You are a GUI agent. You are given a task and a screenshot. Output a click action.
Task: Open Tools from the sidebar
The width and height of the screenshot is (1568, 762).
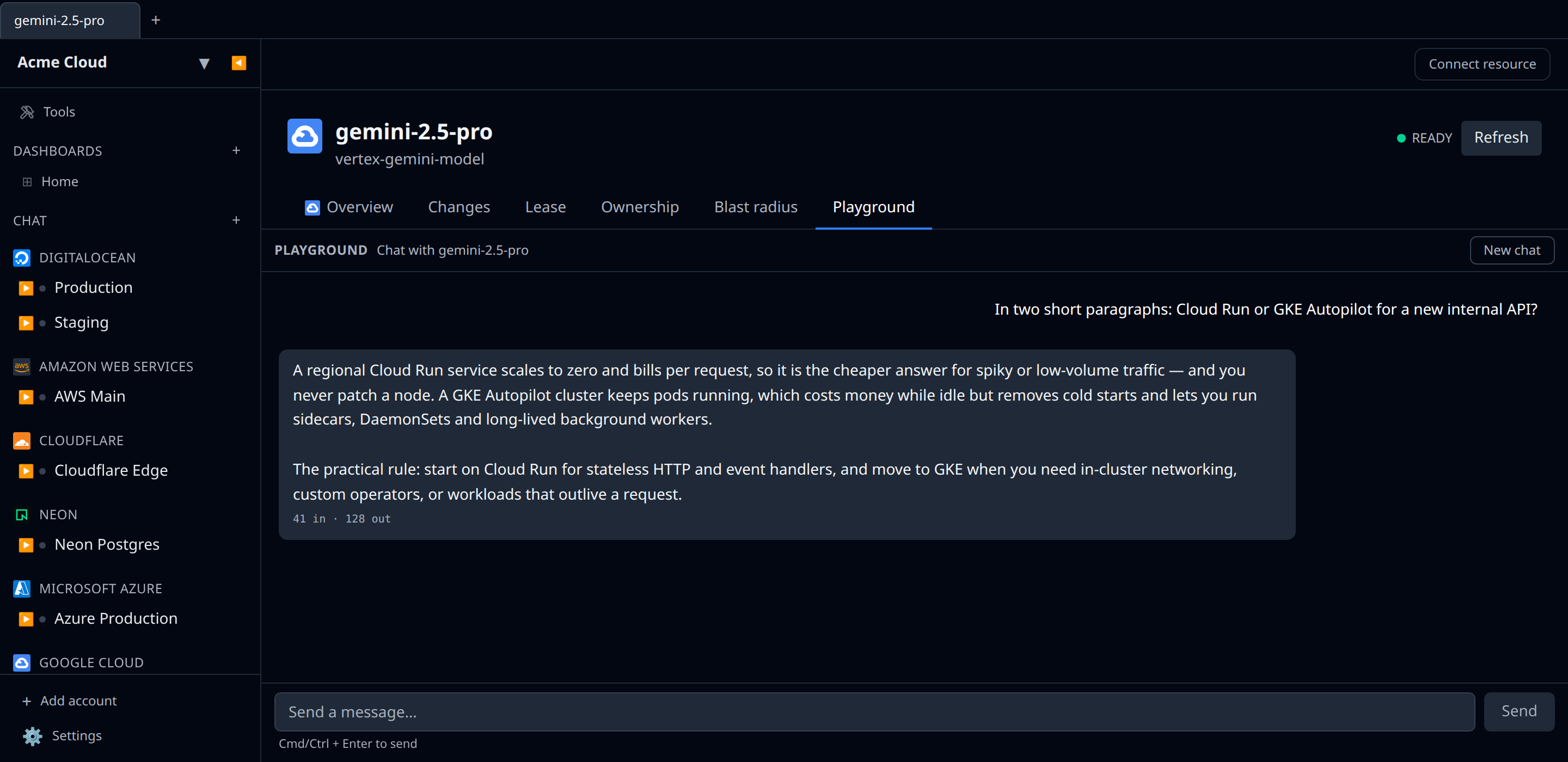click(x=47, y=112)
